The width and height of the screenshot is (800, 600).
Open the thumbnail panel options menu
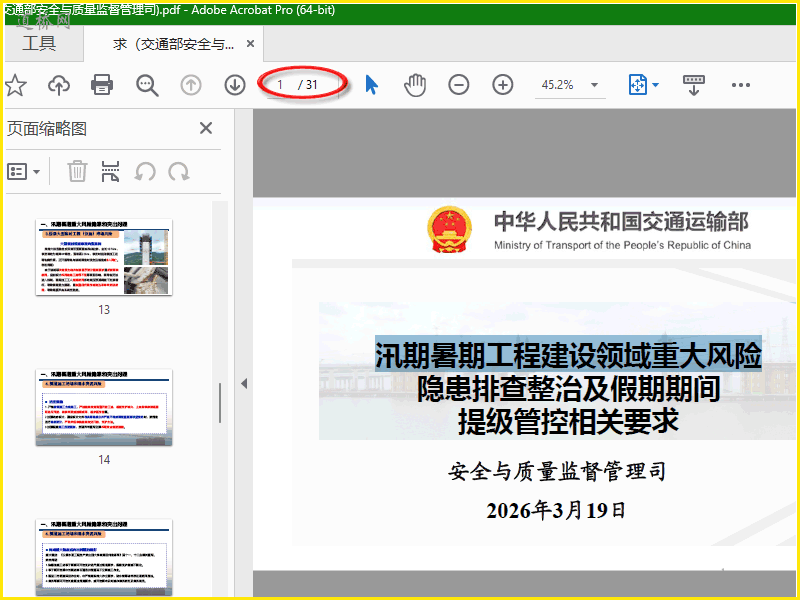point(24,172)
